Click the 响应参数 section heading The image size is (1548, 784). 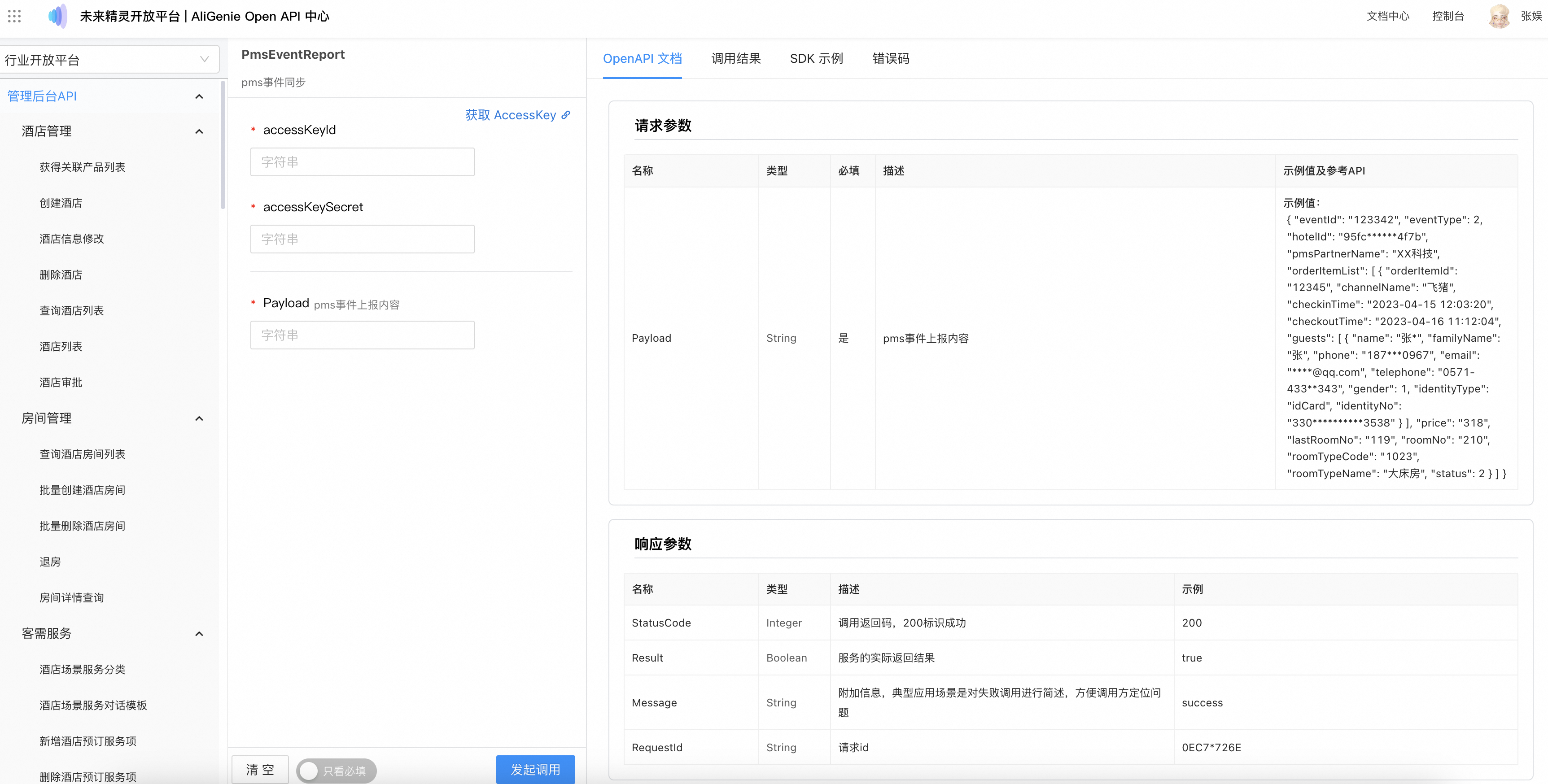tap(663, 544)
